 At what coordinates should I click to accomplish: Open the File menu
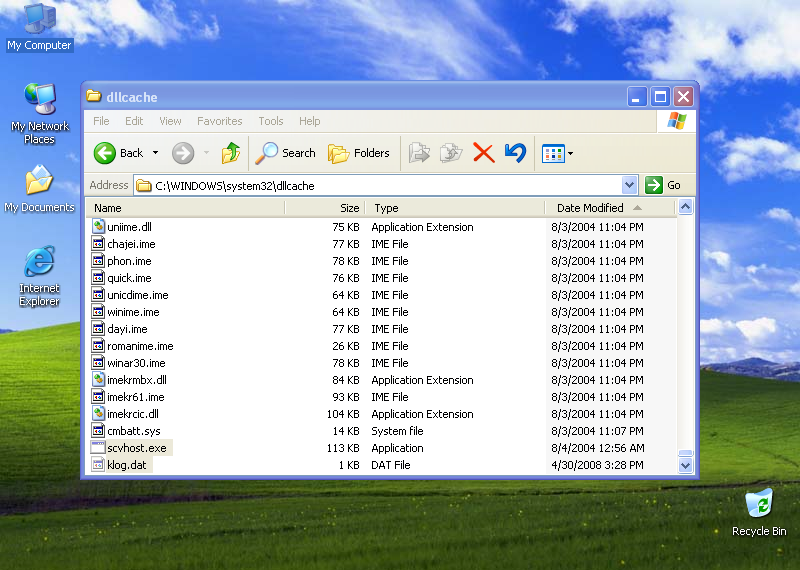[101, 121]
